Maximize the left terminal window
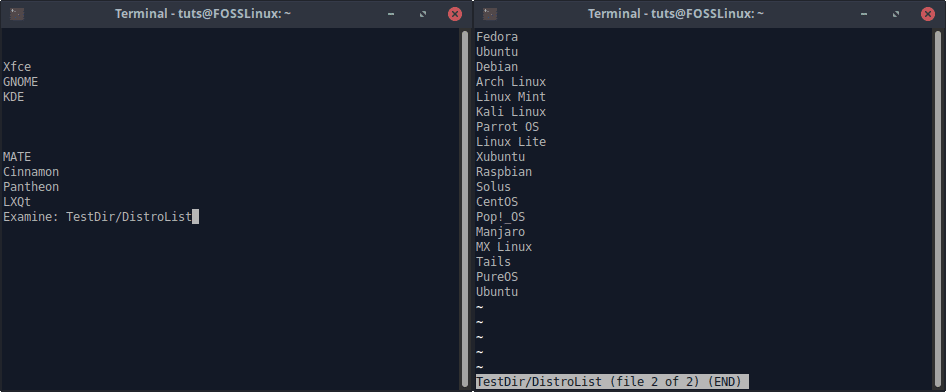 coord(423,14)
